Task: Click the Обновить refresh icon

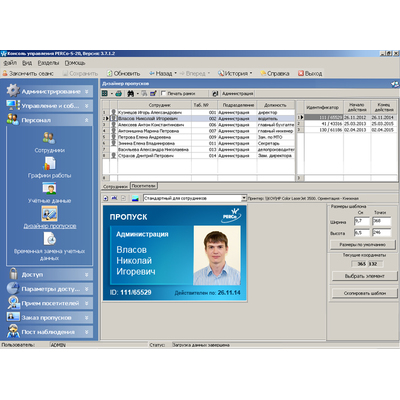Action: pyautogui.click(x=109, y=73)
